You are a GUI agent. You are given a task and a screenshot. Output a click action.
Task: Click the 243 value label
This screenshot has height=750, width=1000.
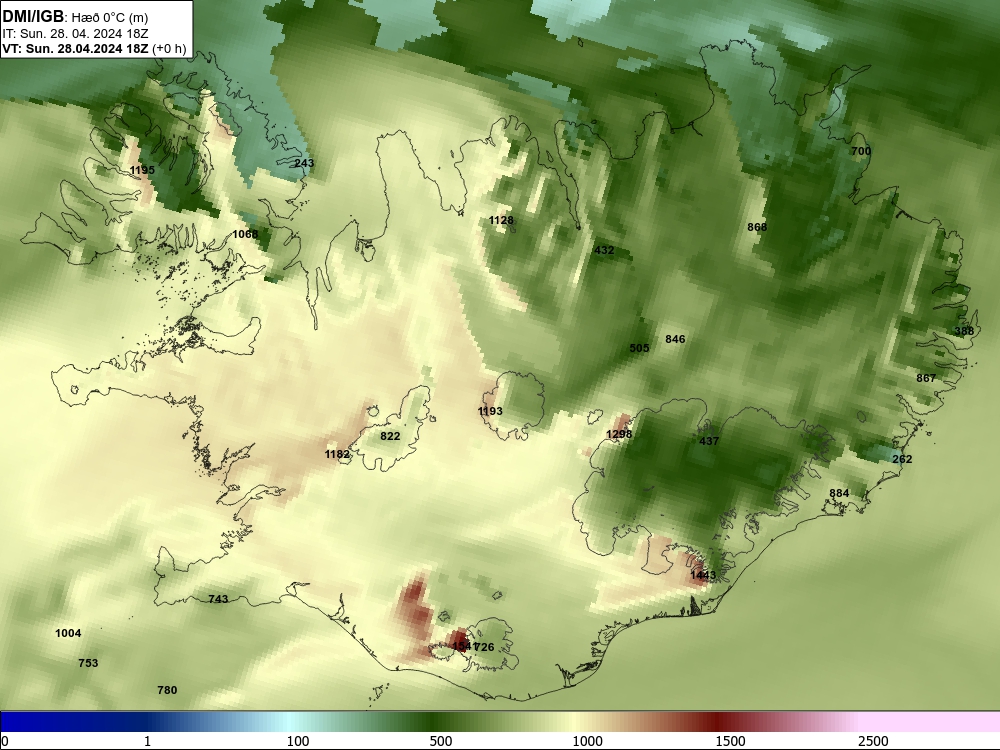[x=304, y=163]
